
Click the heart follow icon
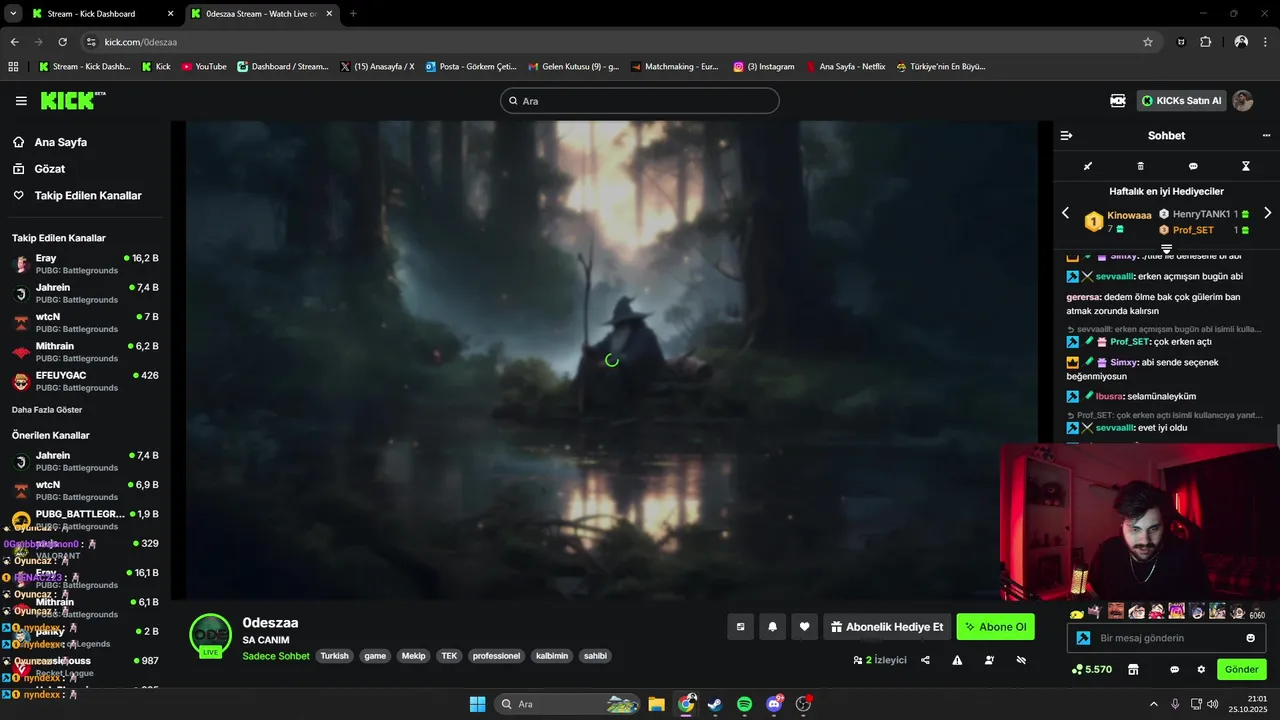click(805, 627)
